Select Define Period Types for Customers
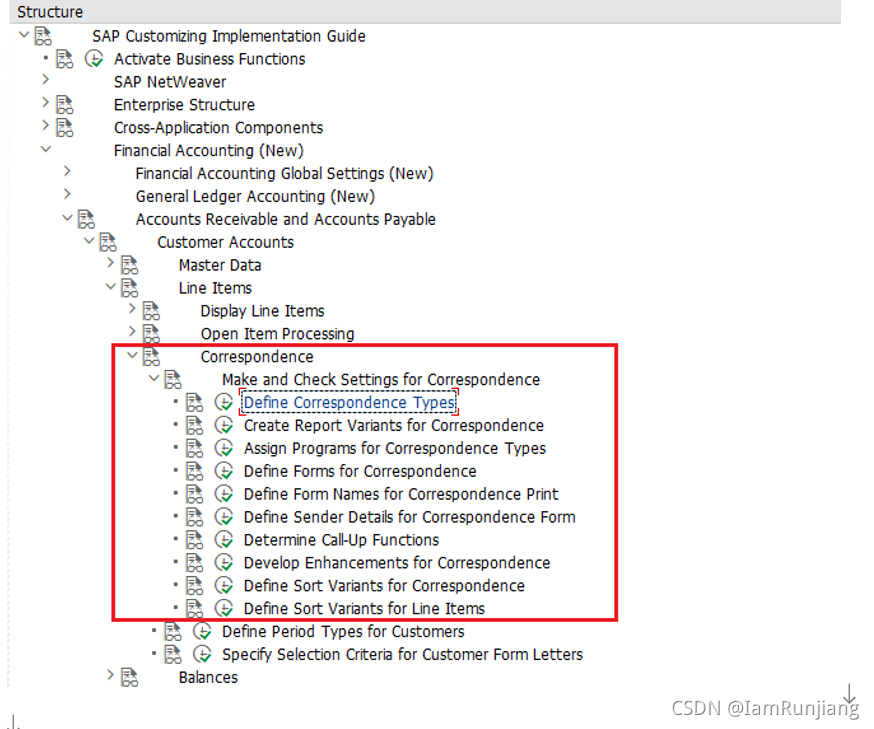The width and height of the screenshot is (874, 729). tap(343, 631)
